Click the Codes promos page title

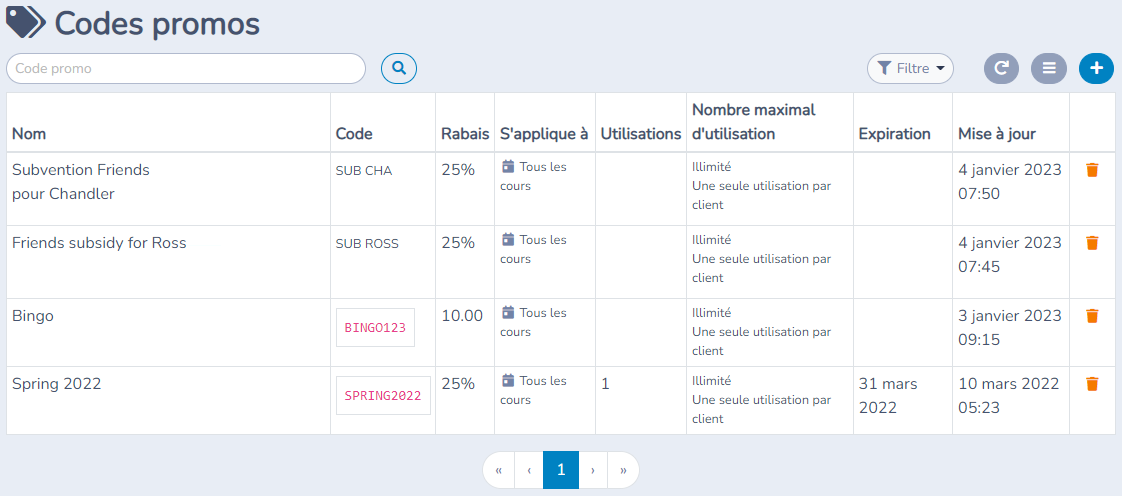click(x=157, y=24)
